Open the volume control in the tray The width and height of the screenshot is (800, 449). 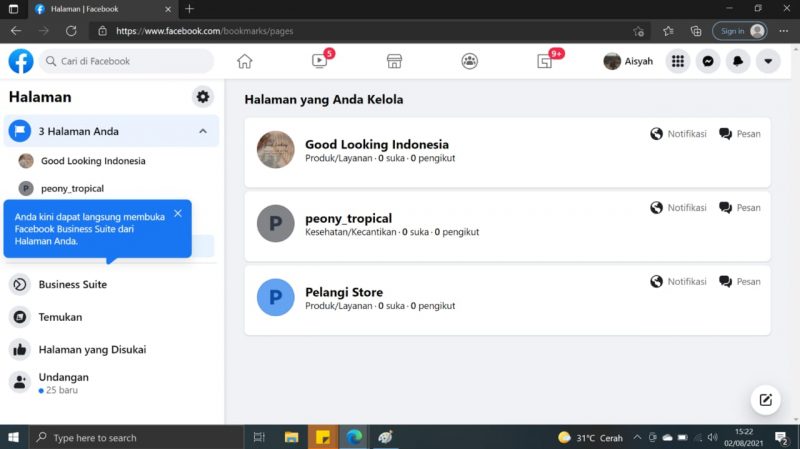(x=713, y=437)
